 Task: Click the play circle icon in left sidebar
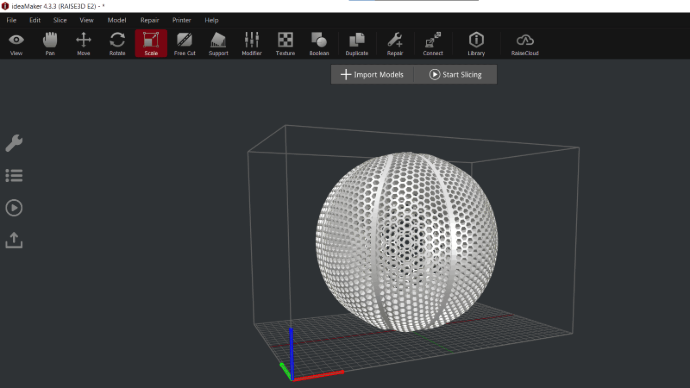coord(14,208)
